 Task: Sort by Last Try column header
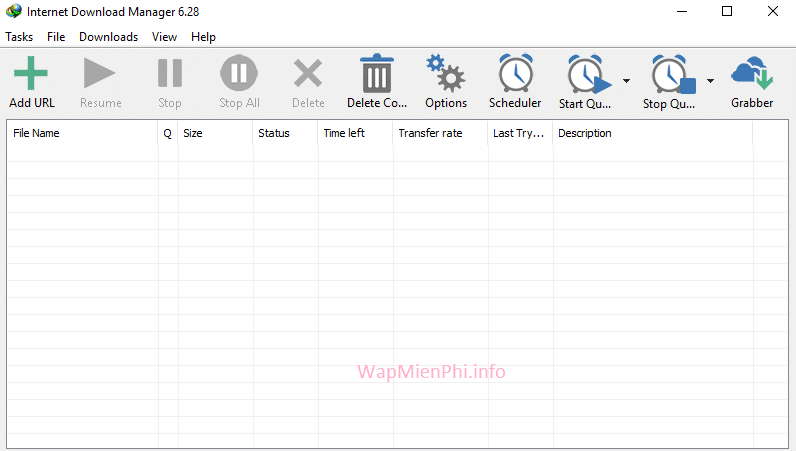coord(520,133)
